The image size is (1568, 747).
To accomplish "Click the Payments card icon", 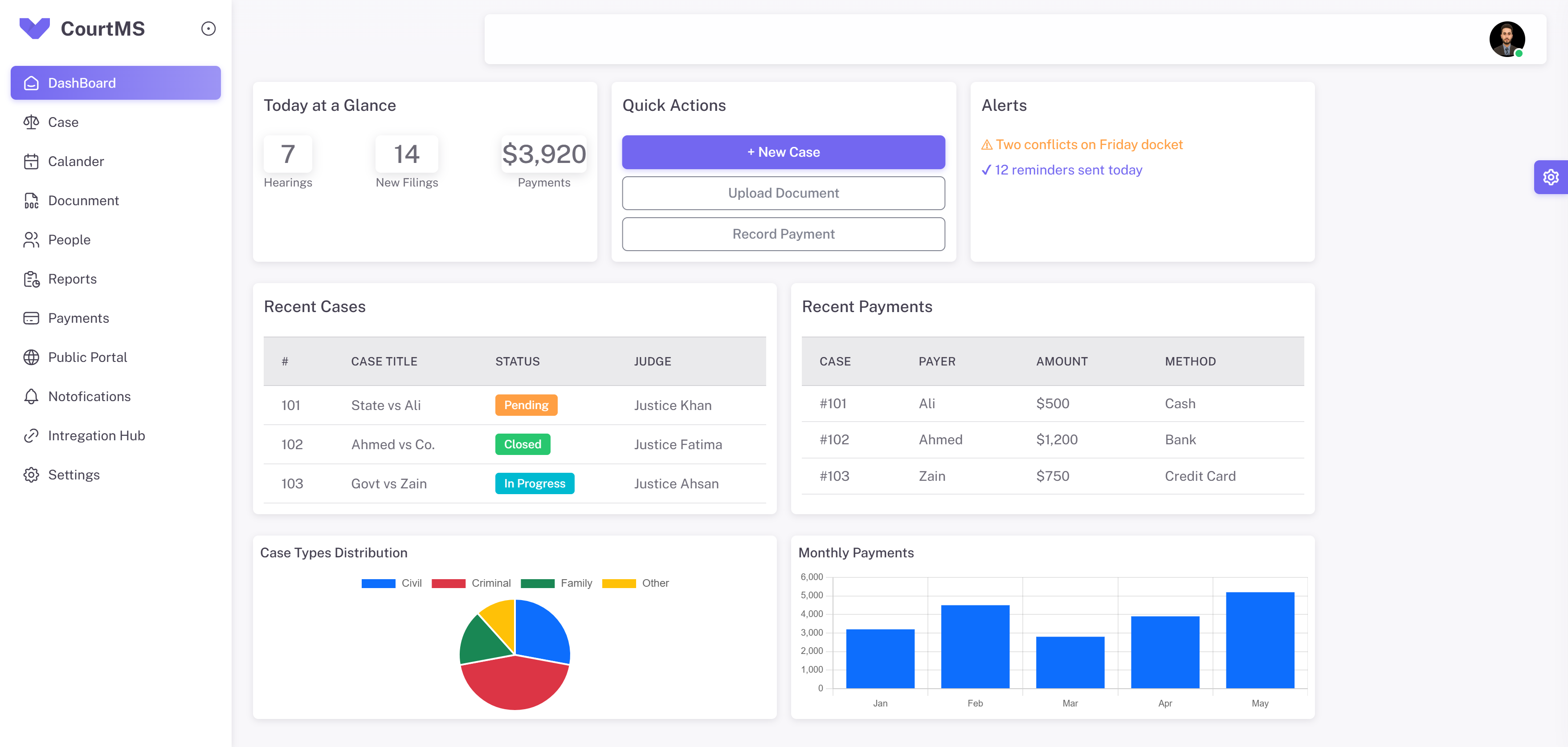I will tap(31, 318).
